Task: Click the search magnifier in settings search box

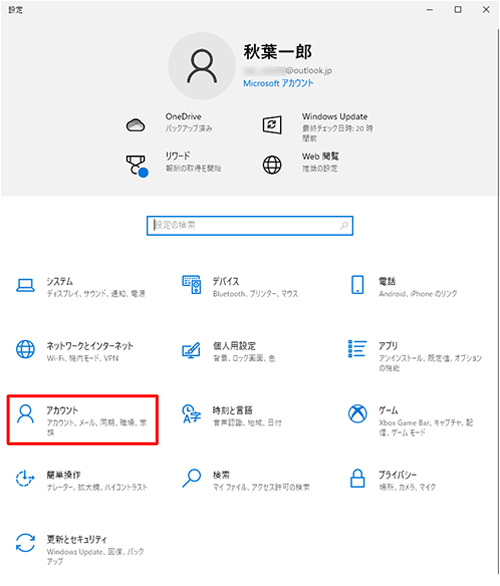Action: pyautogui.click(x=344, y=225)
